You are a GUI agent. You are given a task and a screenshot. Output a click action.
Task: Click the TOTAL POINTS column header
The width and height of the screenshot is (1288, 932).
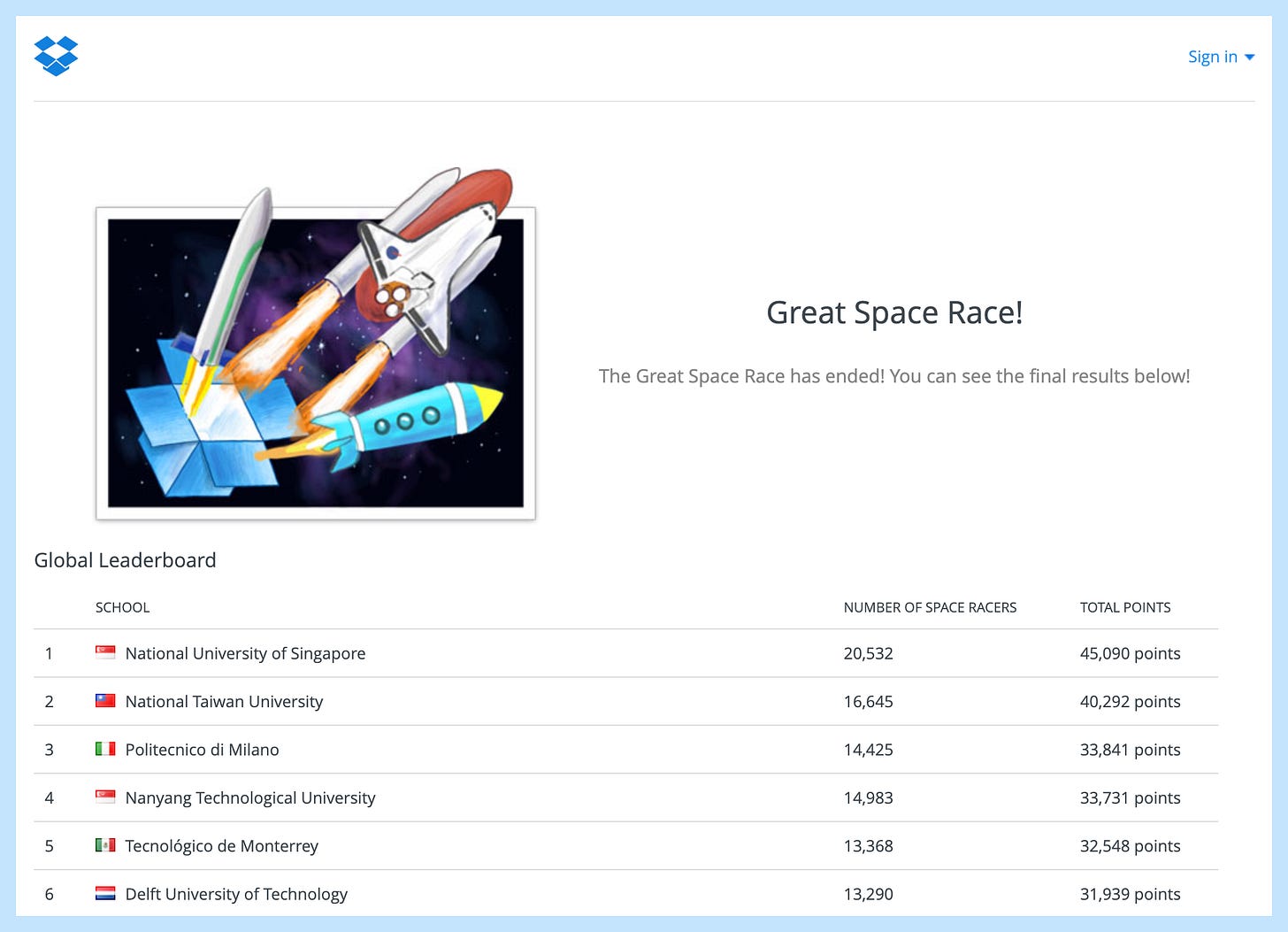(1125, 607)
